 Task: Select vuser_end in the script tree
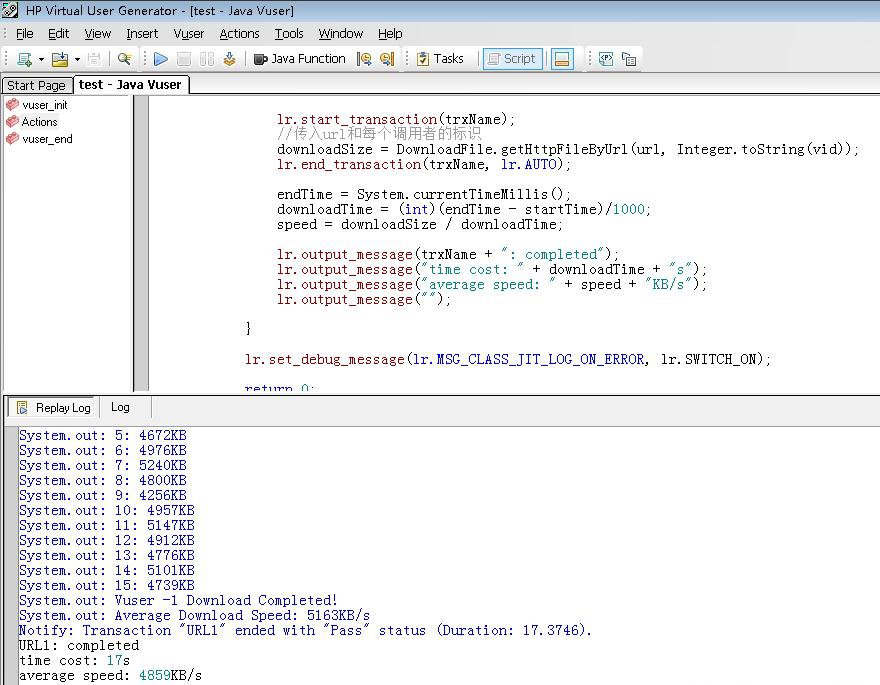tap(47, 139)
